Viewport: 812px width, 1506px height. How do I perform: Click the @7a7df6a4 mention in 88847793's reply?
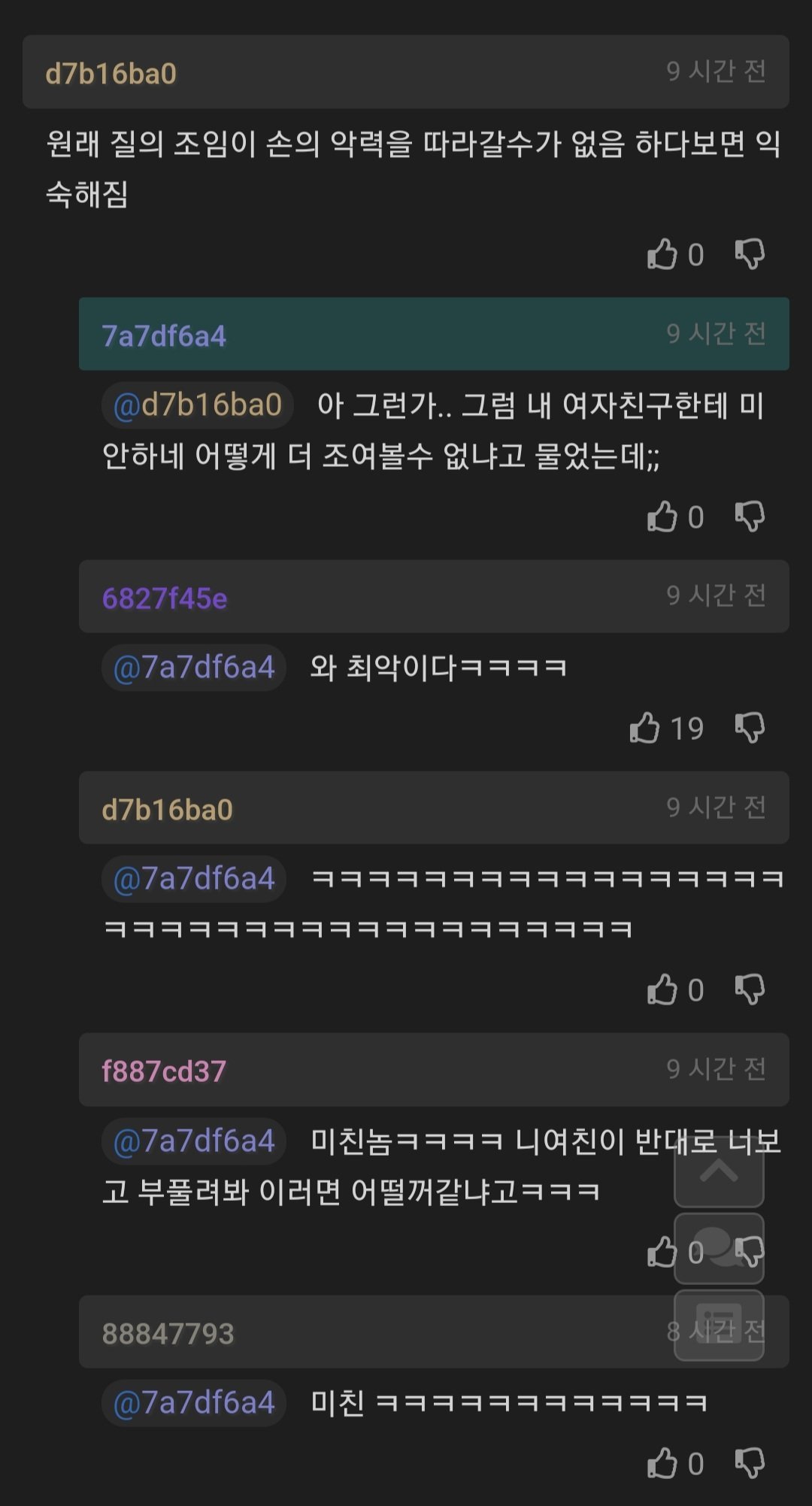coord(194,1403)
